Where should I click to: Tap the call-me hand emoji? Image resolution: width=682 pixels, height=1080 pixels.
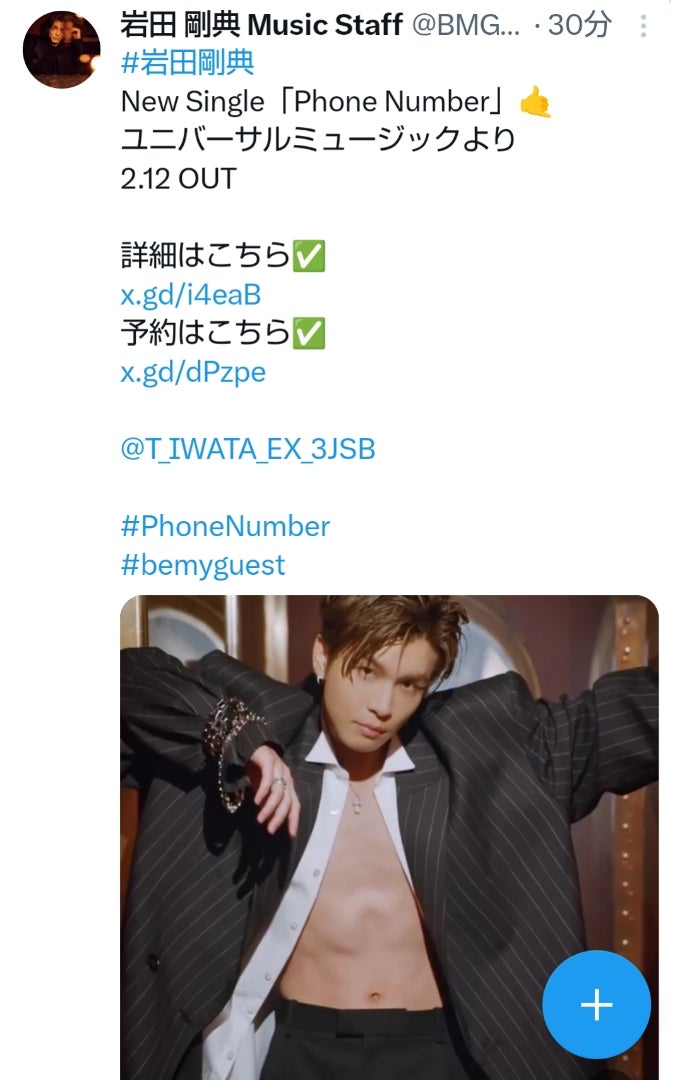coord(535,102)
